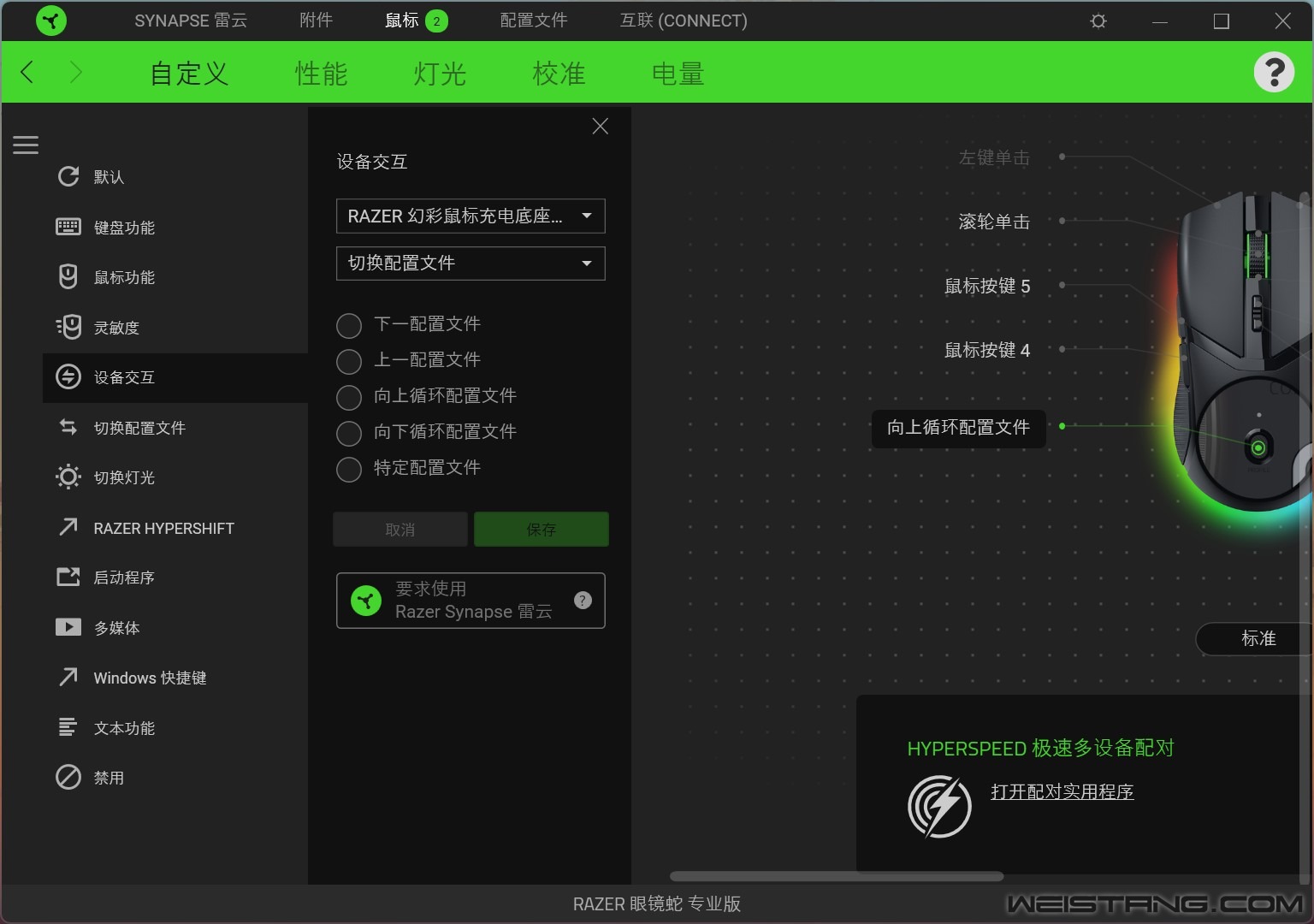Go forward with the right arrow
Viewport: 1314px width, 924px height.
(75, 73)
